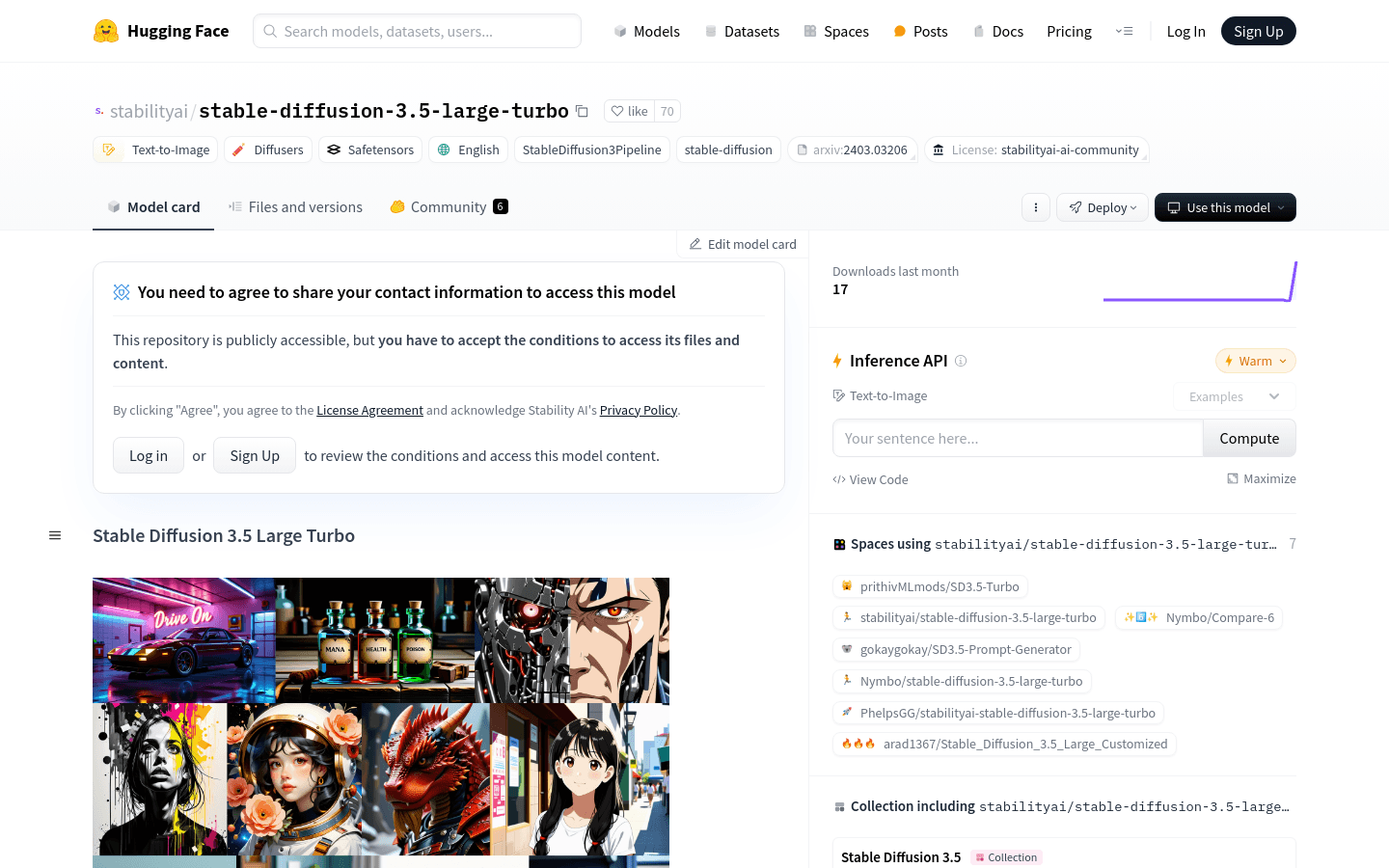Open the prithivMLmods/SD3.5-Turbo space
1389x868 pixels.
pyautogui.click(x=930, y=586)
